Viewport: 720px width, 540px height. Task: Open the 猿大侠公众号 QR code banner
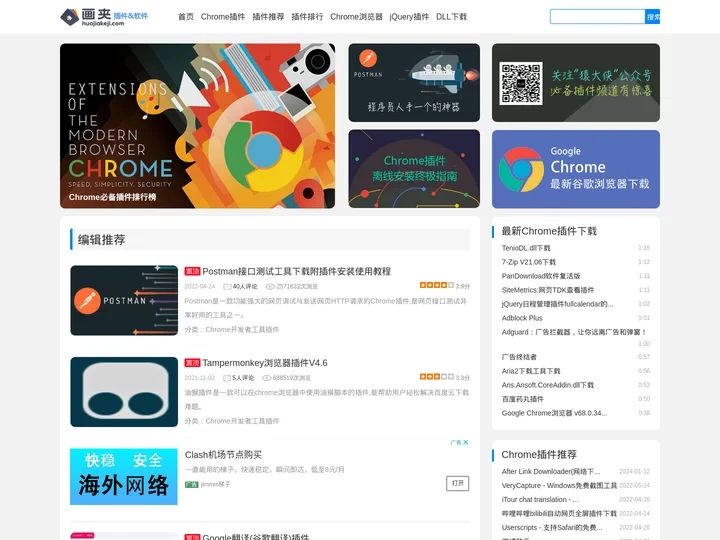[x=576, y=83]
